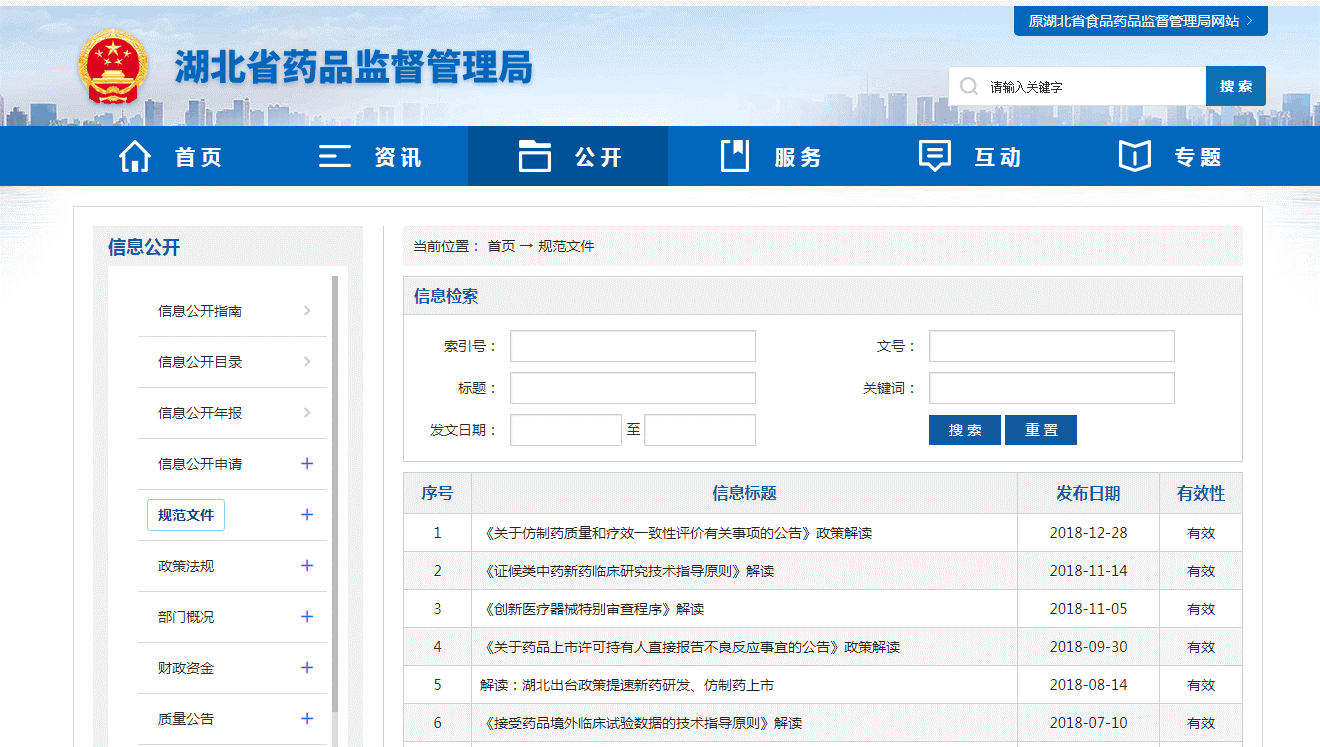Click the 标题 title input field
This screenshot has width=1320, height=747.
(632, 388)
